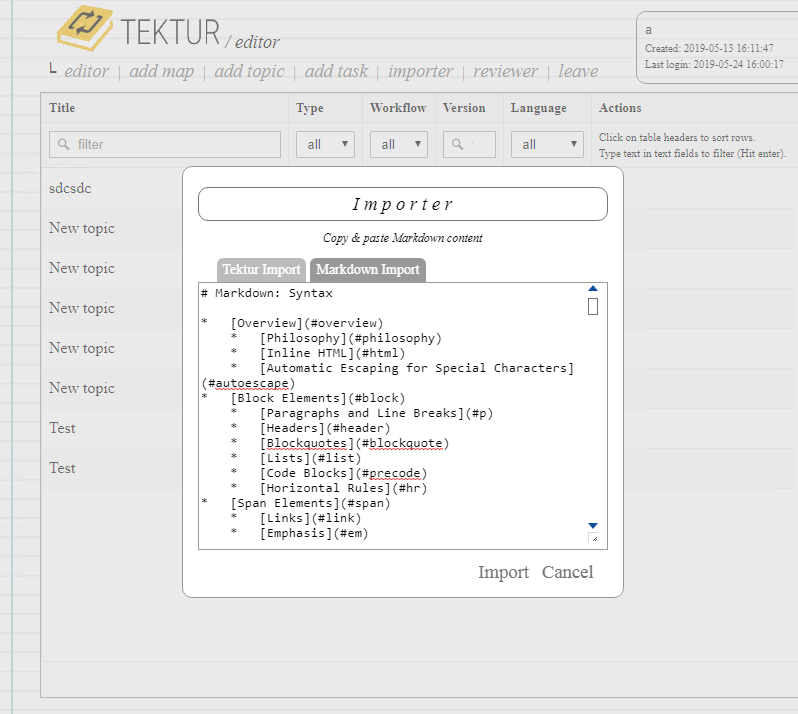Open the add map navigation link
This screenshot has width=798, height=714.
(x=161, y=71)
